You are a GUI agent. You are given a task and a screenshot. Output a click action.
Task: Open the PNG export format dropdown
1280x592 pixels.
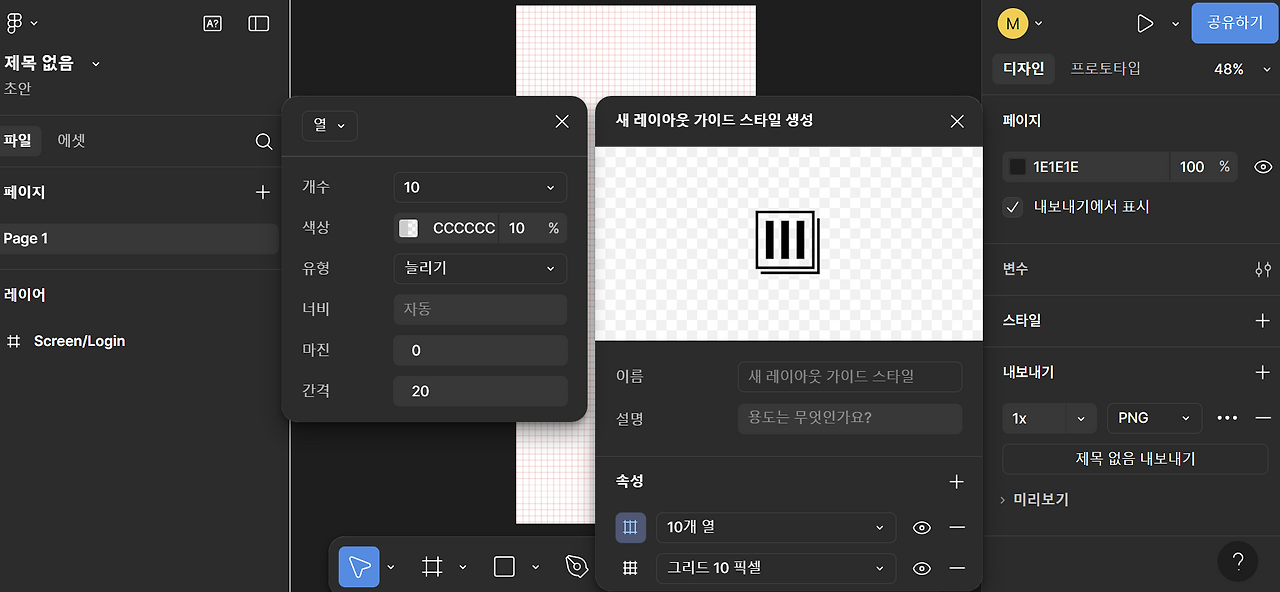point(1154,418)
